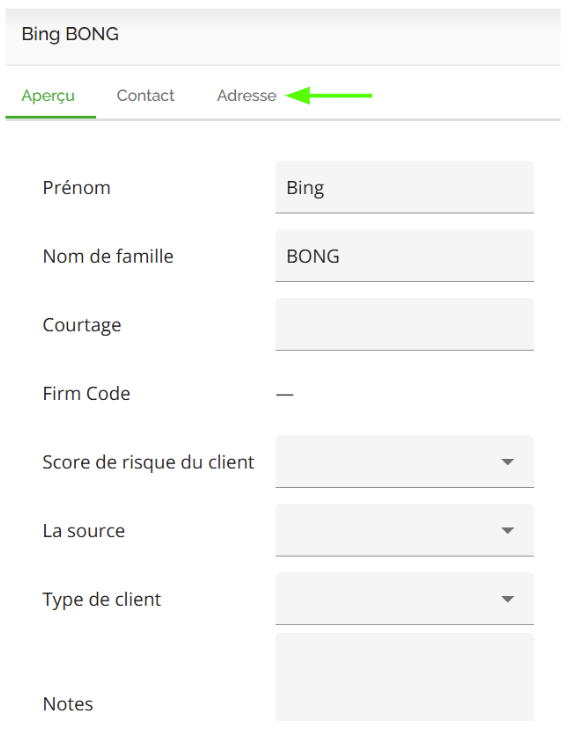Click the Bing BONG header title

(70, 34)
